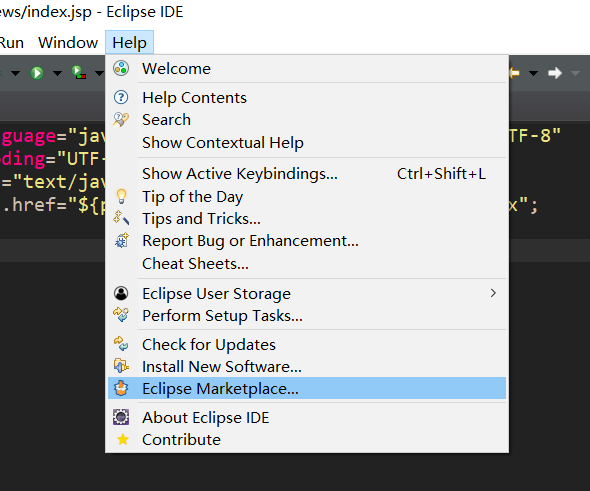
Task: Click the Eclipse Marketplace icon
Action: coord(121,388)
